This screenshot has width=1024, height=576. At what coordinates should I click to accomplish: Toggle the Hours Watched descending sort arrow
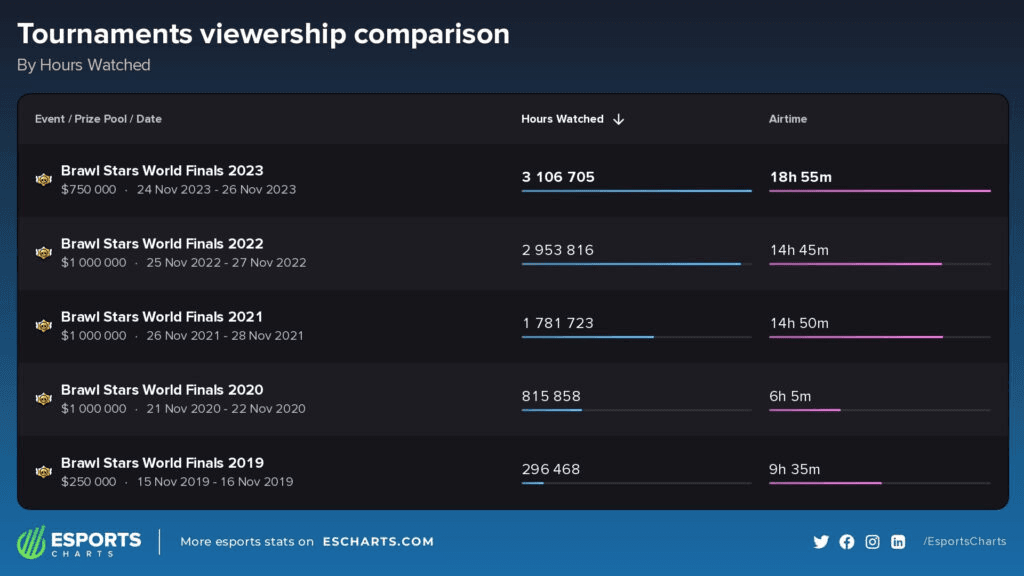pos(619,118)
